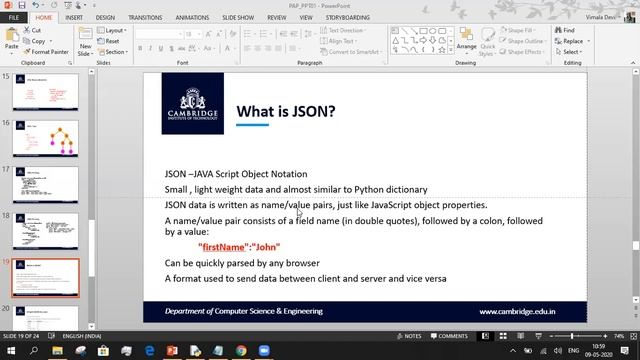This screenshot has width=640, height=360.
Task: Click spell check icon in status bar
Action: coord(51,336)
